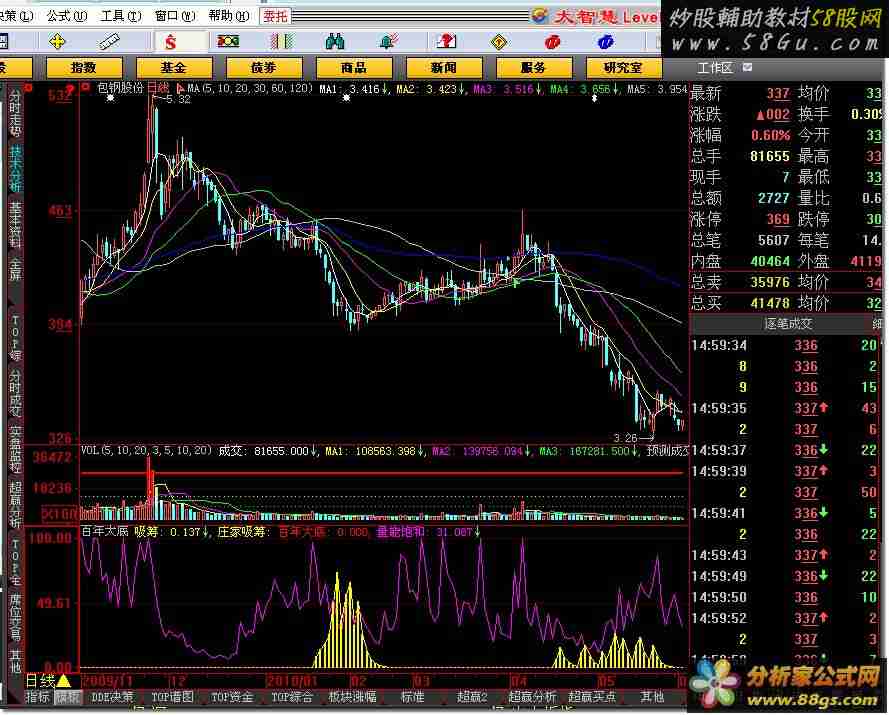Click the small red square beside 包钢股份 title
Viewport: 889px width, 715px height.
[86, 87]
